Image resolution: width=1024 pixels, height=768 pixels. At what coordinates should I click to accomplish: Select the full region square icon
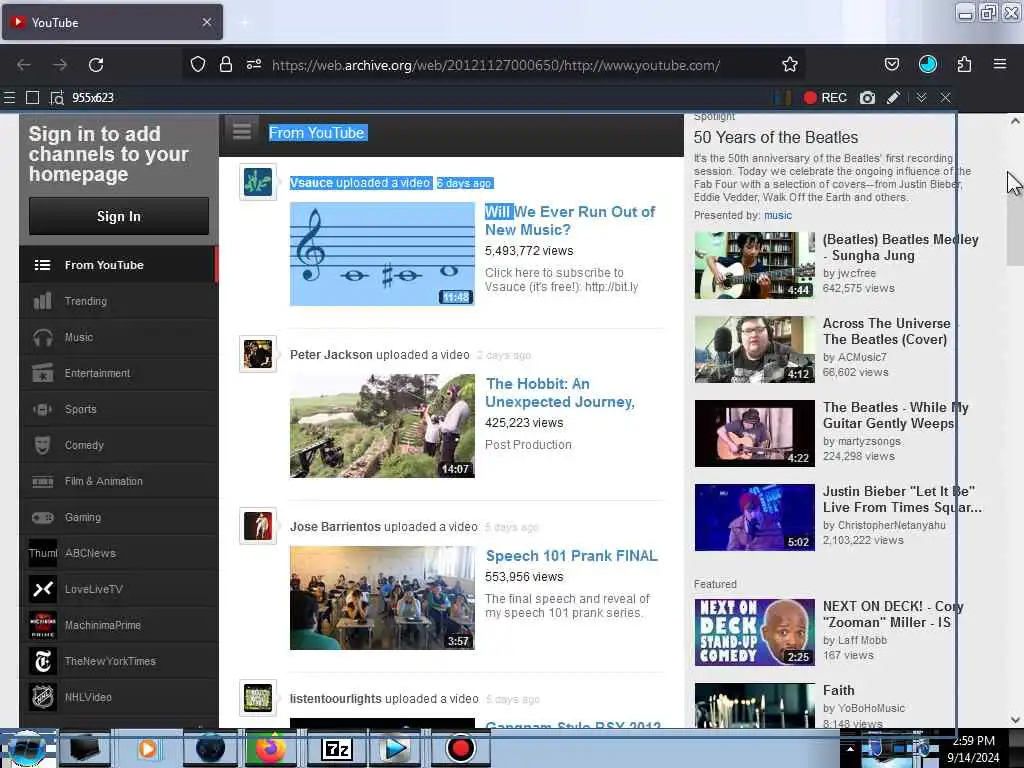click(x=32, y=98)
